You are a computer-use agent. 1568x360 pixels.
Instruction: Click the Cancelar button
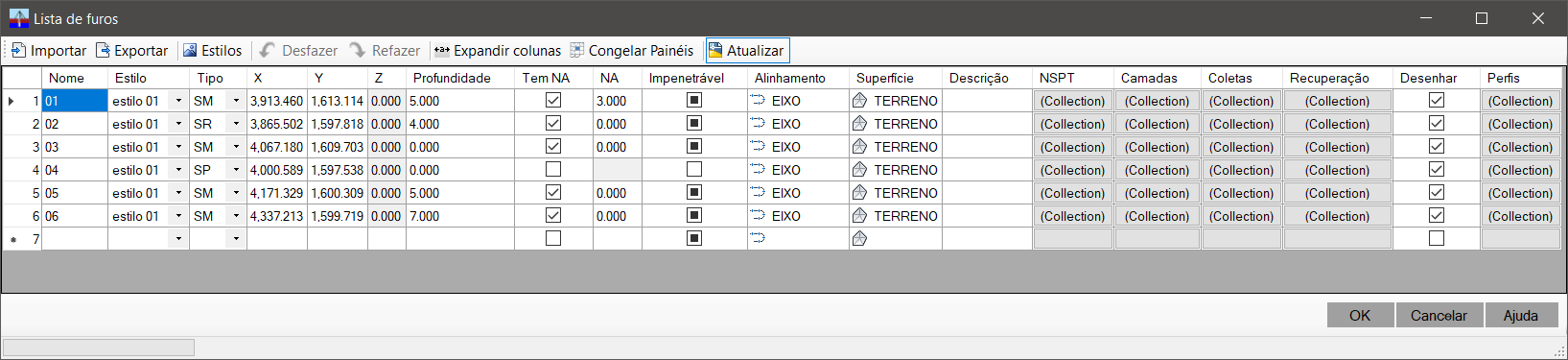tap(1439, 315)
